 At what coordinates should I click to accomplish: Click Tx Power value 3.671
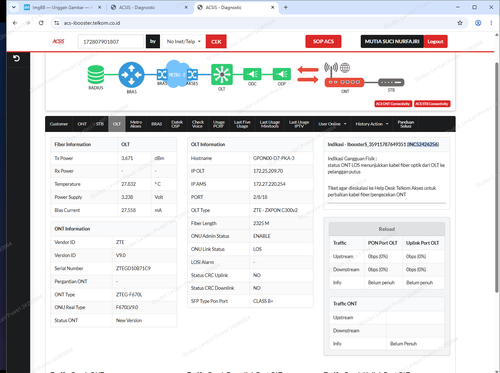(127, 158)
